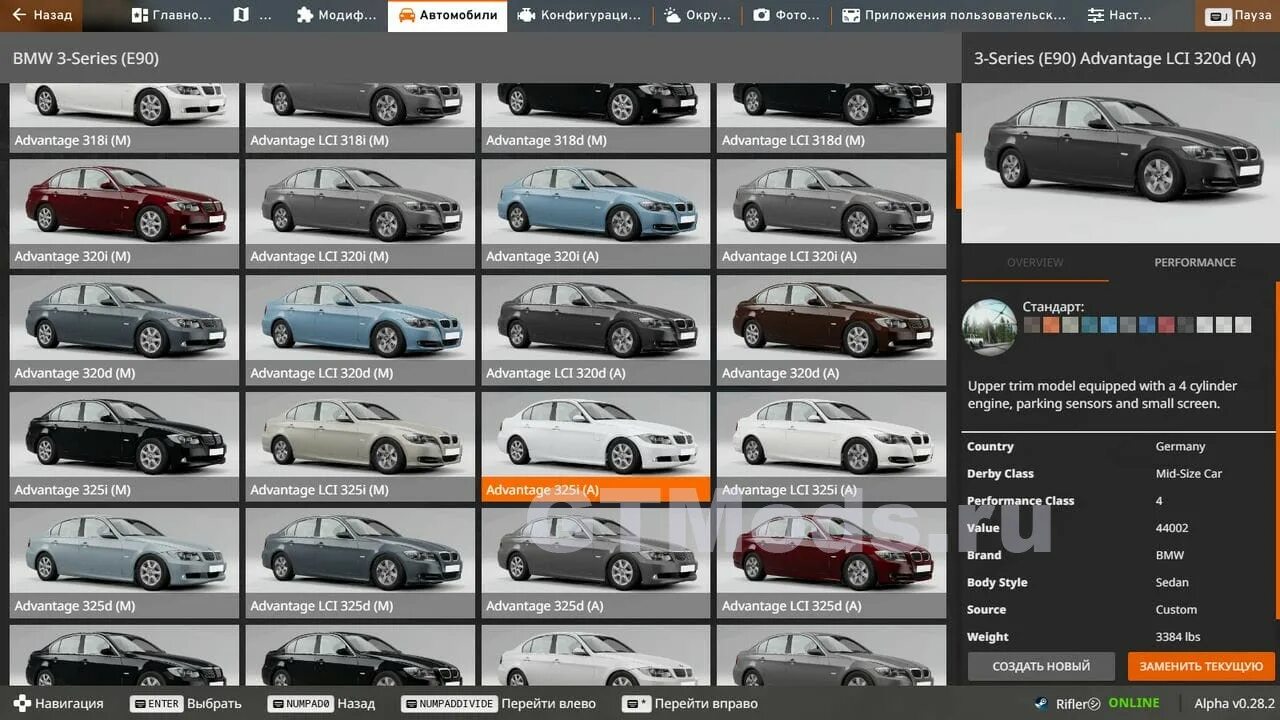Select highlighted Advantage 325i (A) car

596,447
